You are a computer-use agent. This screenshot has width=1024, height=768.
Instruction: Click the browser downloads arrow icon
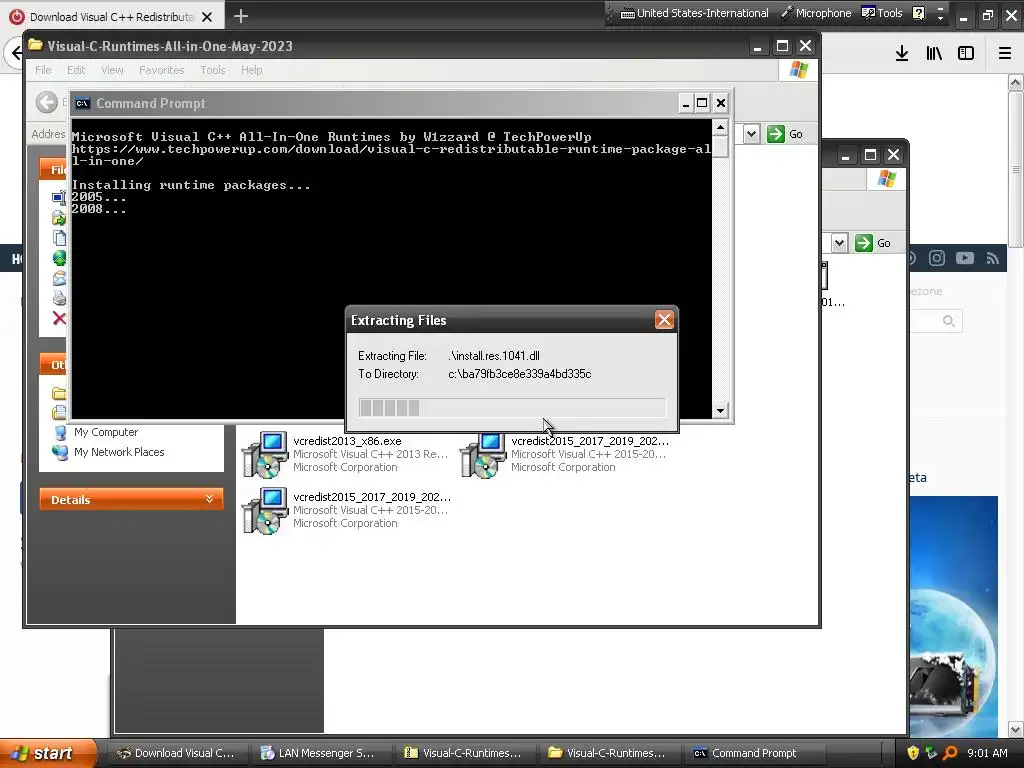coord(902,54)
